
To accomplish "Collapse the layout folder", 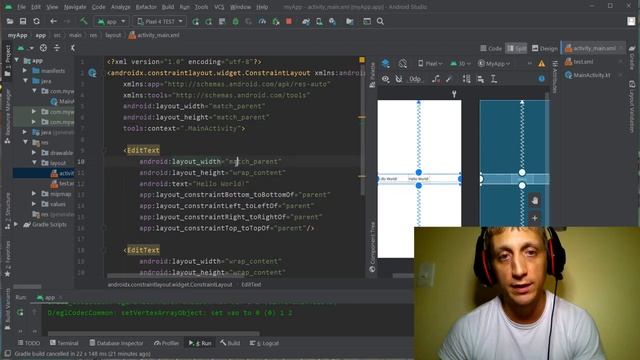I will [34, 163].
